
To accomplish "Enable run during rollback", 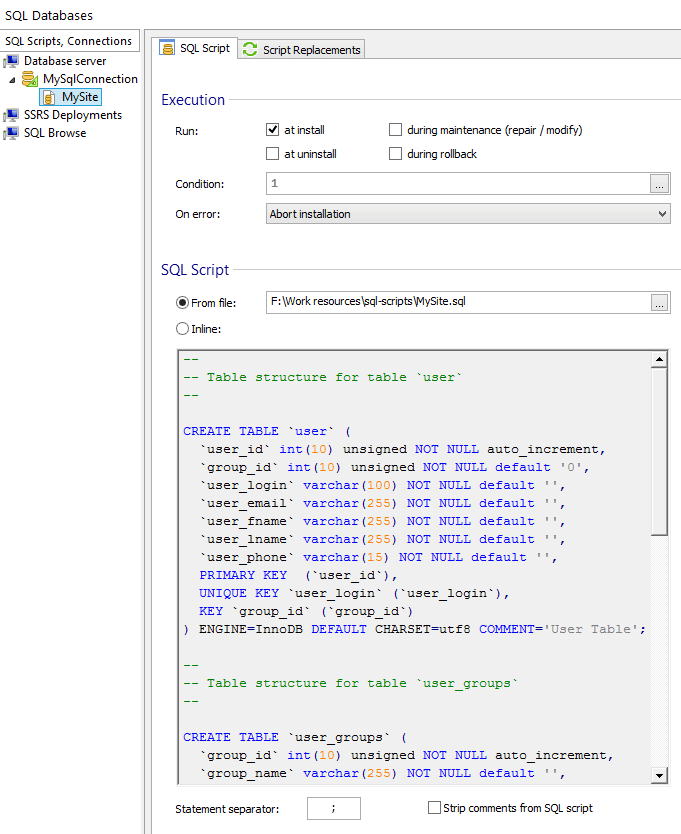I will click(395, 154).
